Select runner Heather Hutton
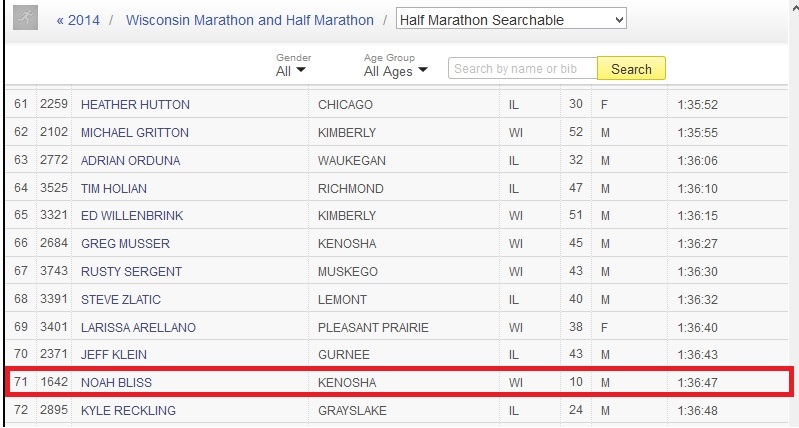Viewport: 799px width, 428px height. (135, 104)
